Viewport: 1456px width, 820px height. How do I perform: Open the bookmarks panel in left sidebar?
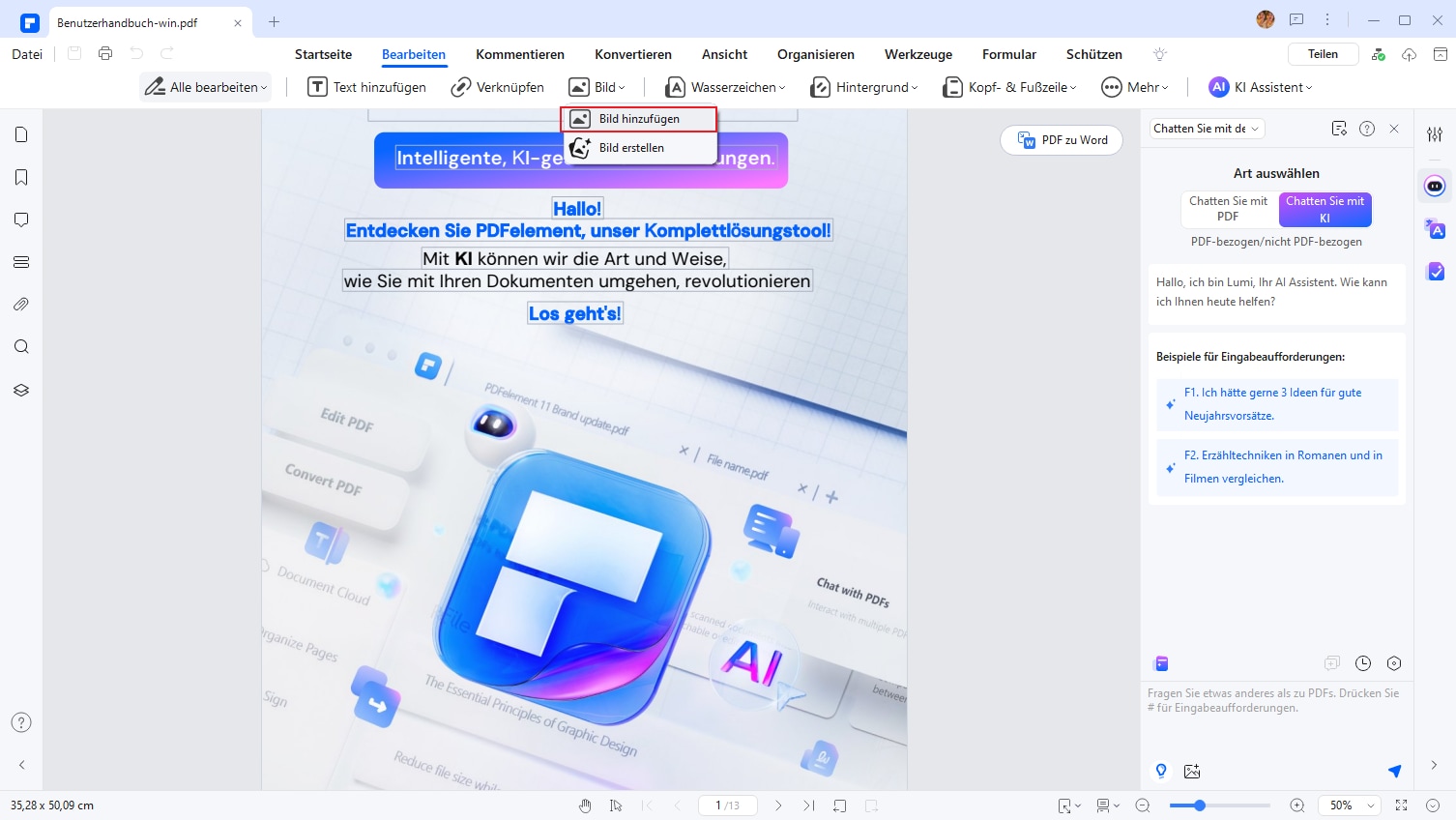(21, 177)
